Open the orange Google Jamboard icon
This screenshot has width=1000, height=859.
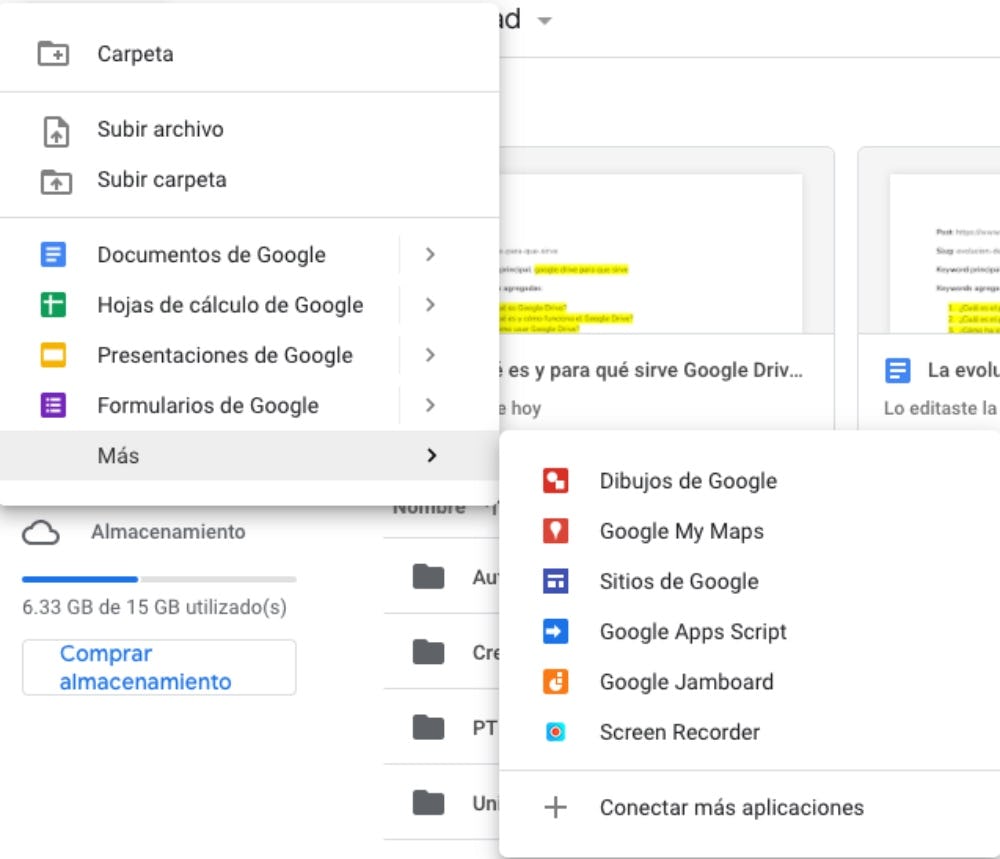(555, 682)
